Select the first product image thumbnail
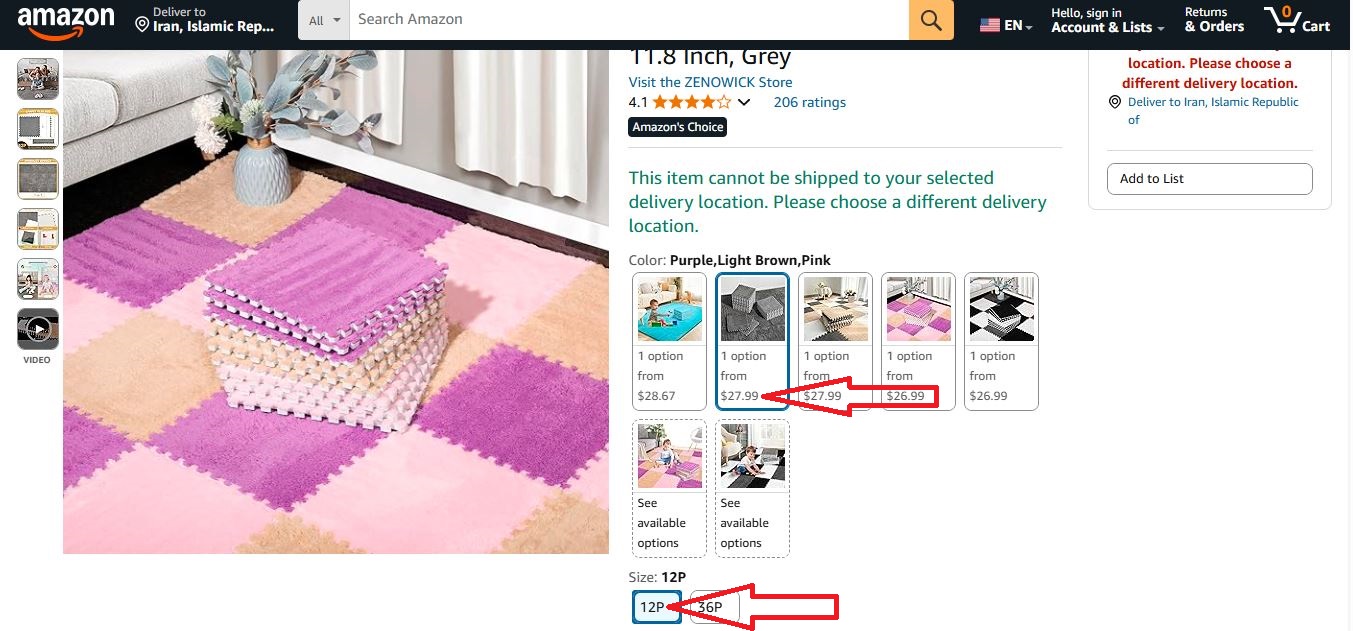This screenshot has height=631, width=1353. pyautogui.click(x=38, y=78)
